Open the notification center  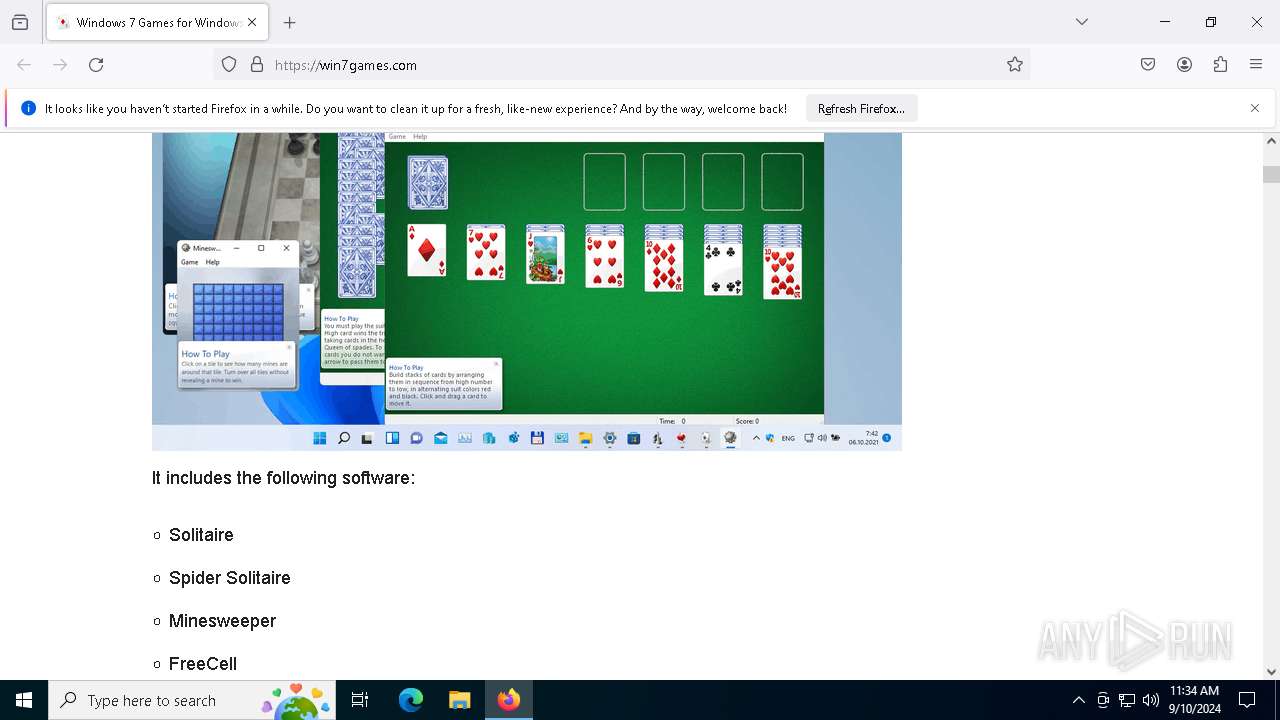click(x=1247, y=700)
